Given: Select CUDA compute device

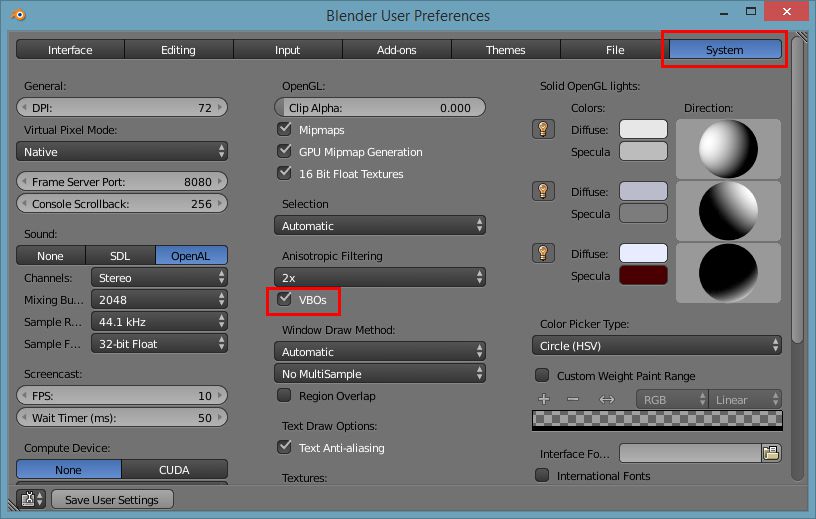Looking at the screenshot, I should coord(174,470).
